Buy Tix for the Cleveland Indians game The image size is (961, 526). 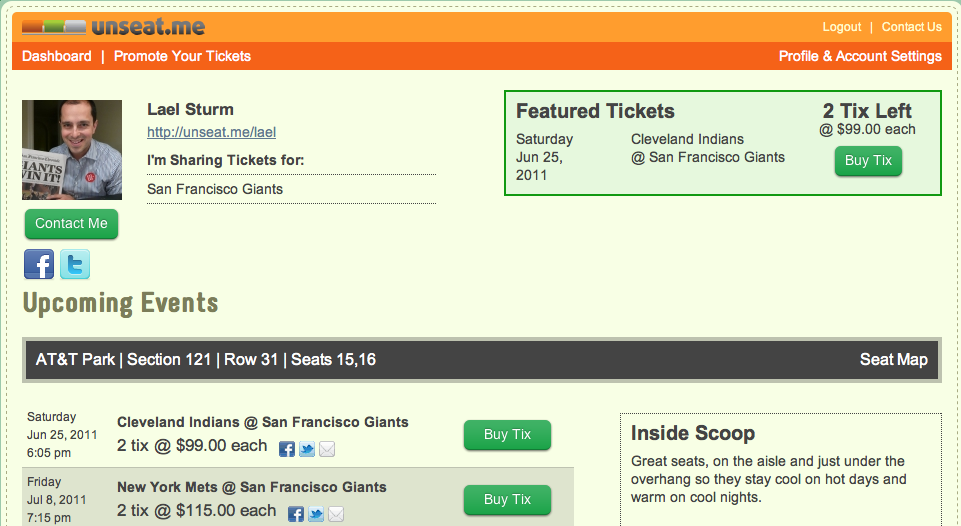[507, 435]
